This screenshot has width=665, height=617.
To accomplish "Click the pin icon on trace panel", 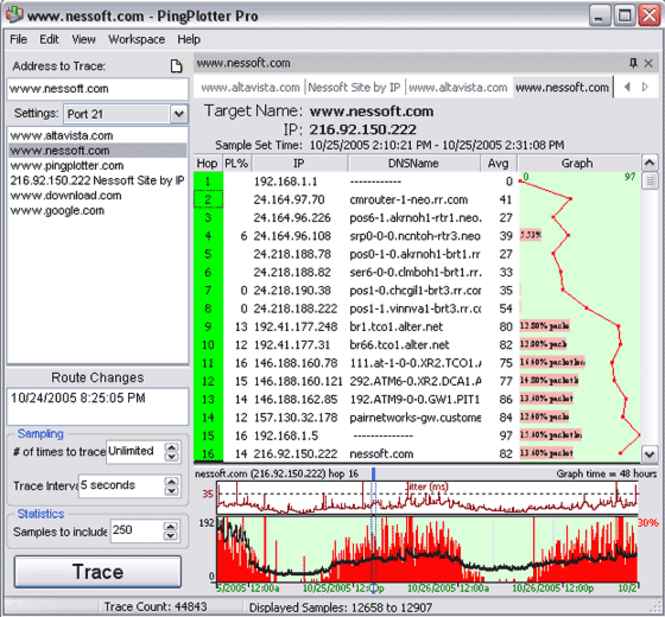I will pos(633,63).
